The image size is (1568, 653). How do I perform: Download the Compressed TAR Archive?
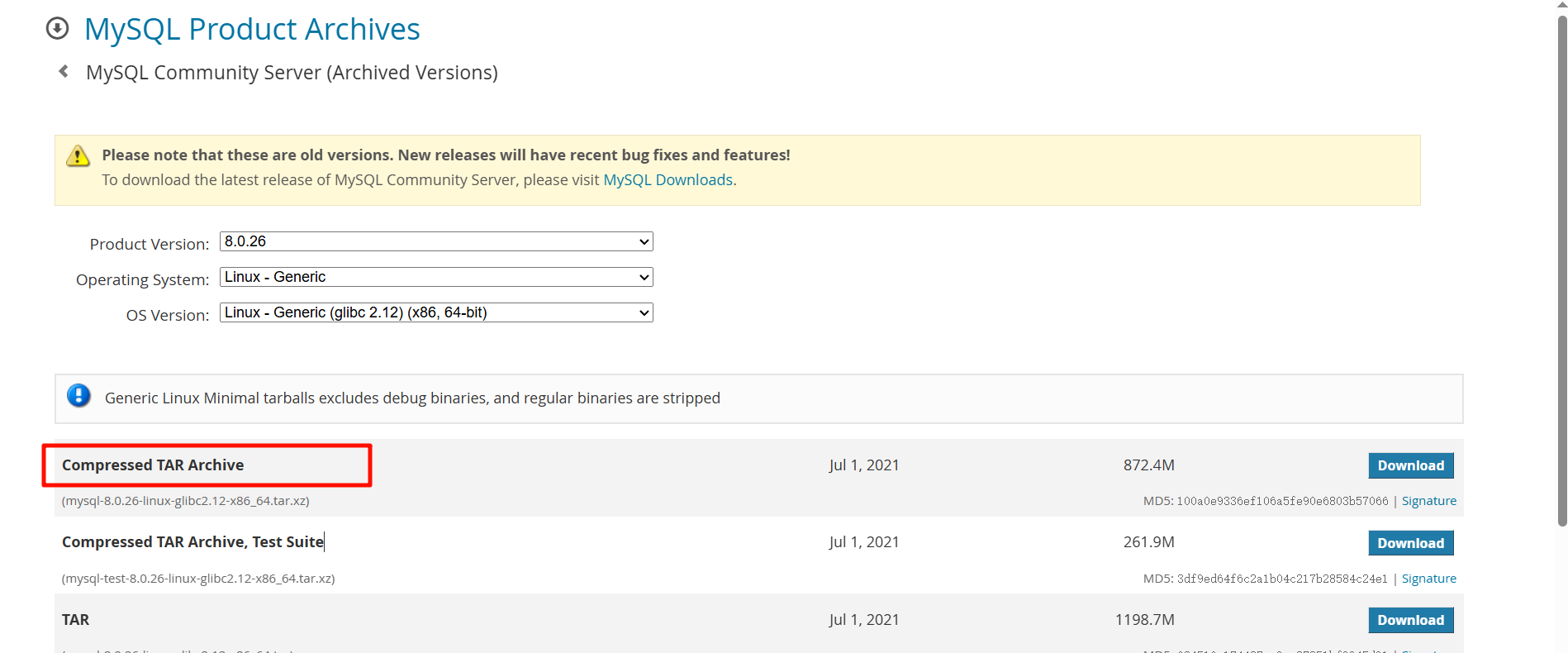1410,465
